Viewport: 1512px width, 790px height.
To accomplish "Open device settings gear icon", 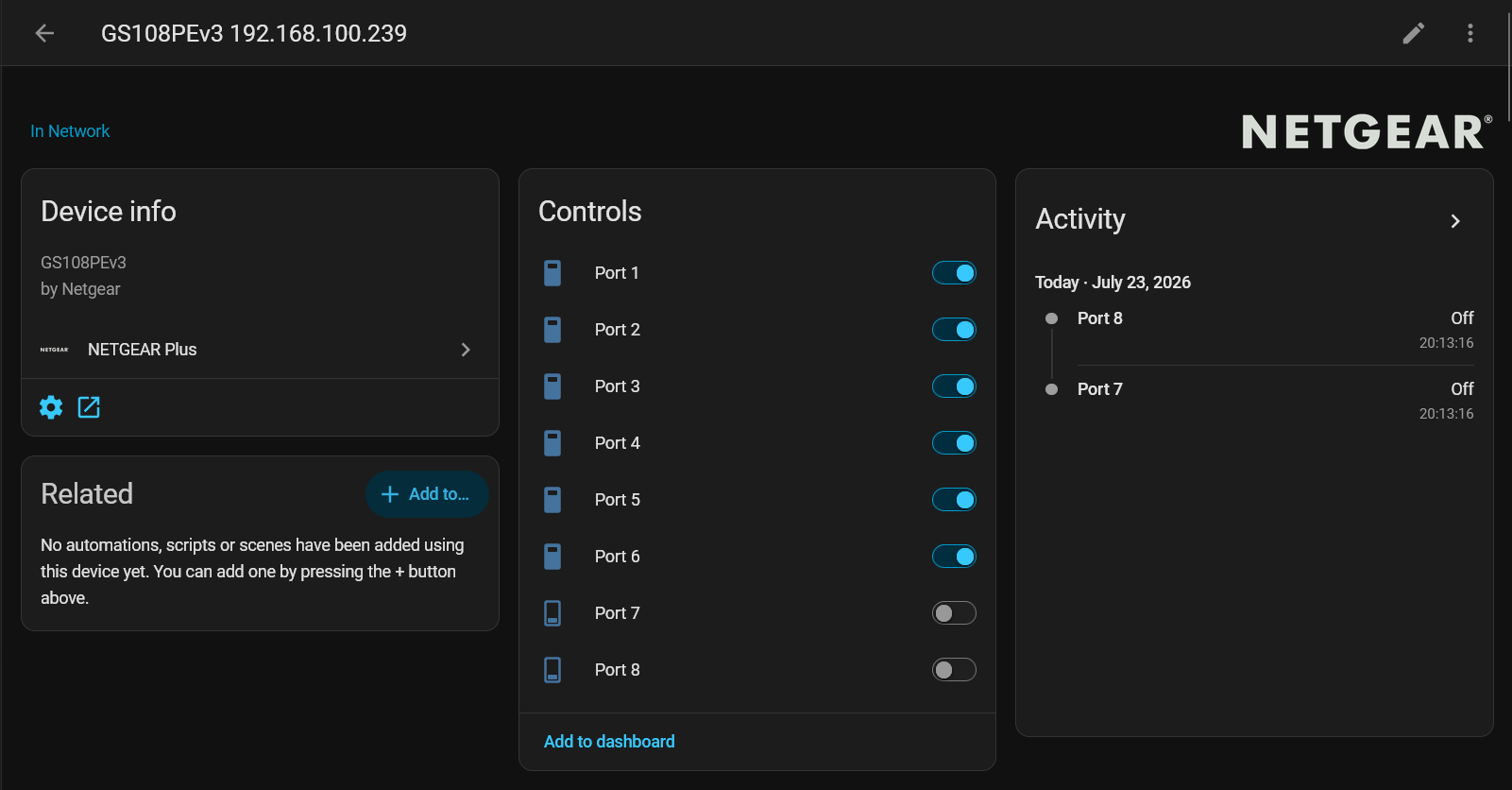I will (51, 407).
